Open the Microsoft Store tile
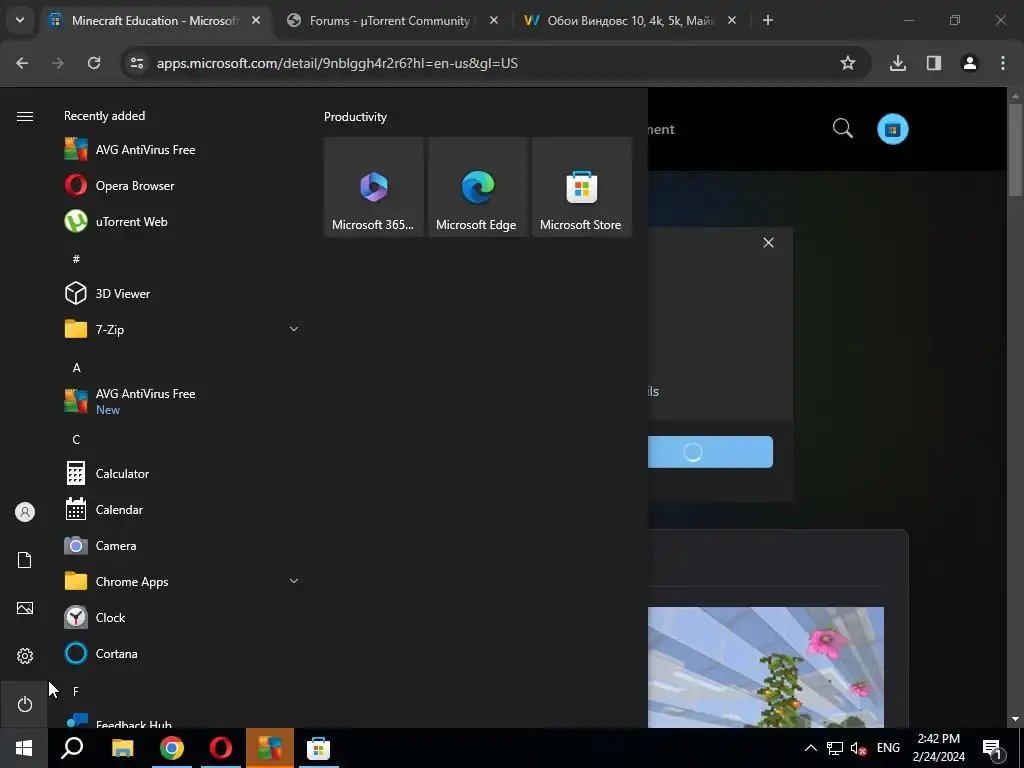The height and width of the screenshot is (768, 1024). (x=582, y=187)
